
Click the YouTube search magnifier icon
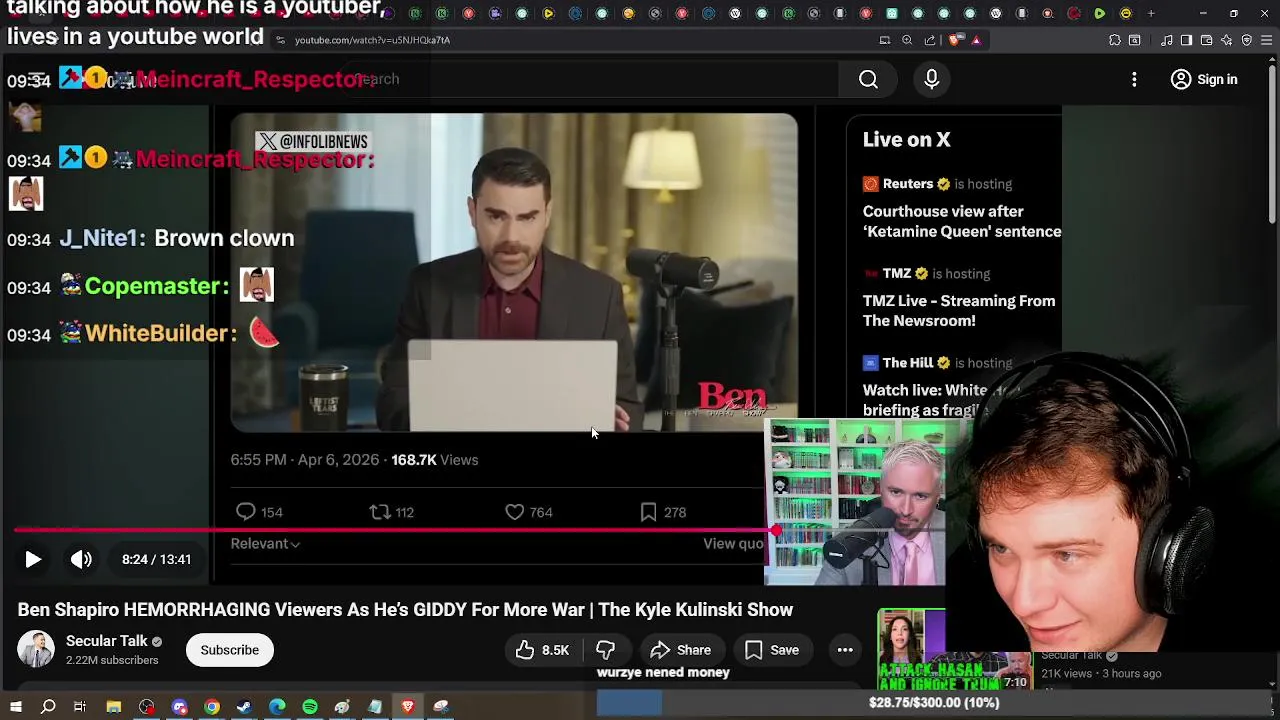[868, 79]
